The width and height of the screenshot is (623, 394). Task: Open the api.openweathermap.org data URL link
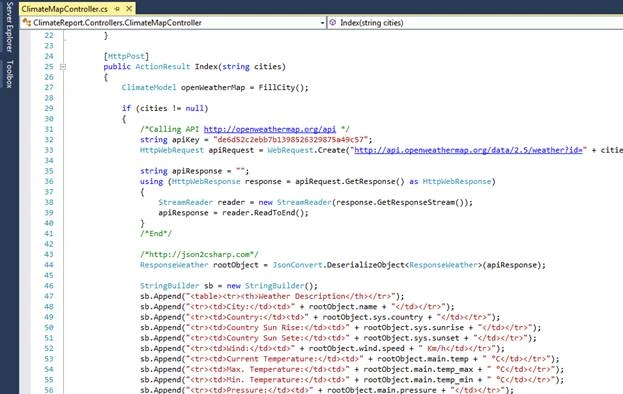tap(468, 150)
